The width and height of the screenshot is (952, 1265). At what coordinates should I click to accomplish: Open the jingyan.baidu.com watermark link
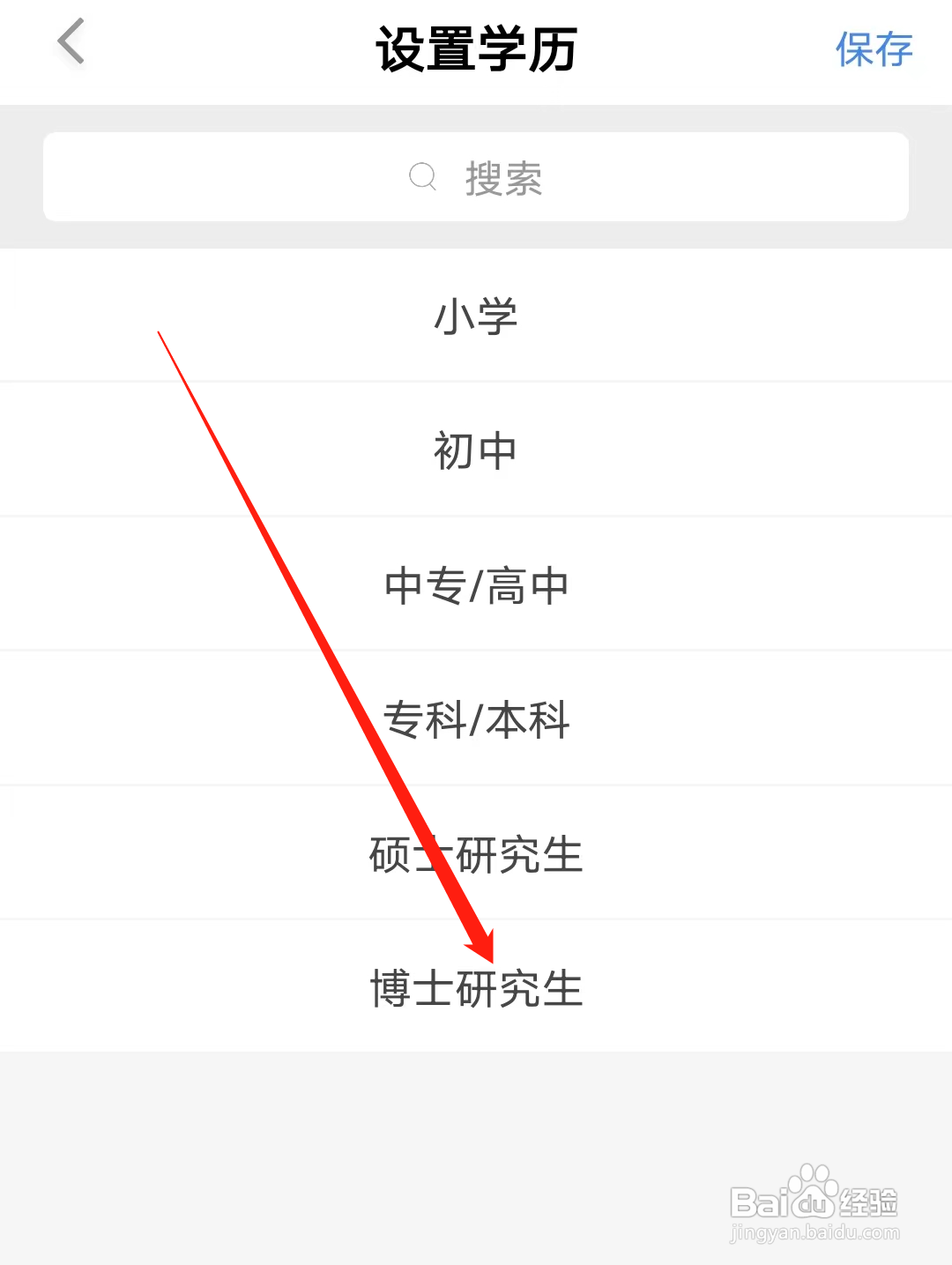tap(815, 1232)
